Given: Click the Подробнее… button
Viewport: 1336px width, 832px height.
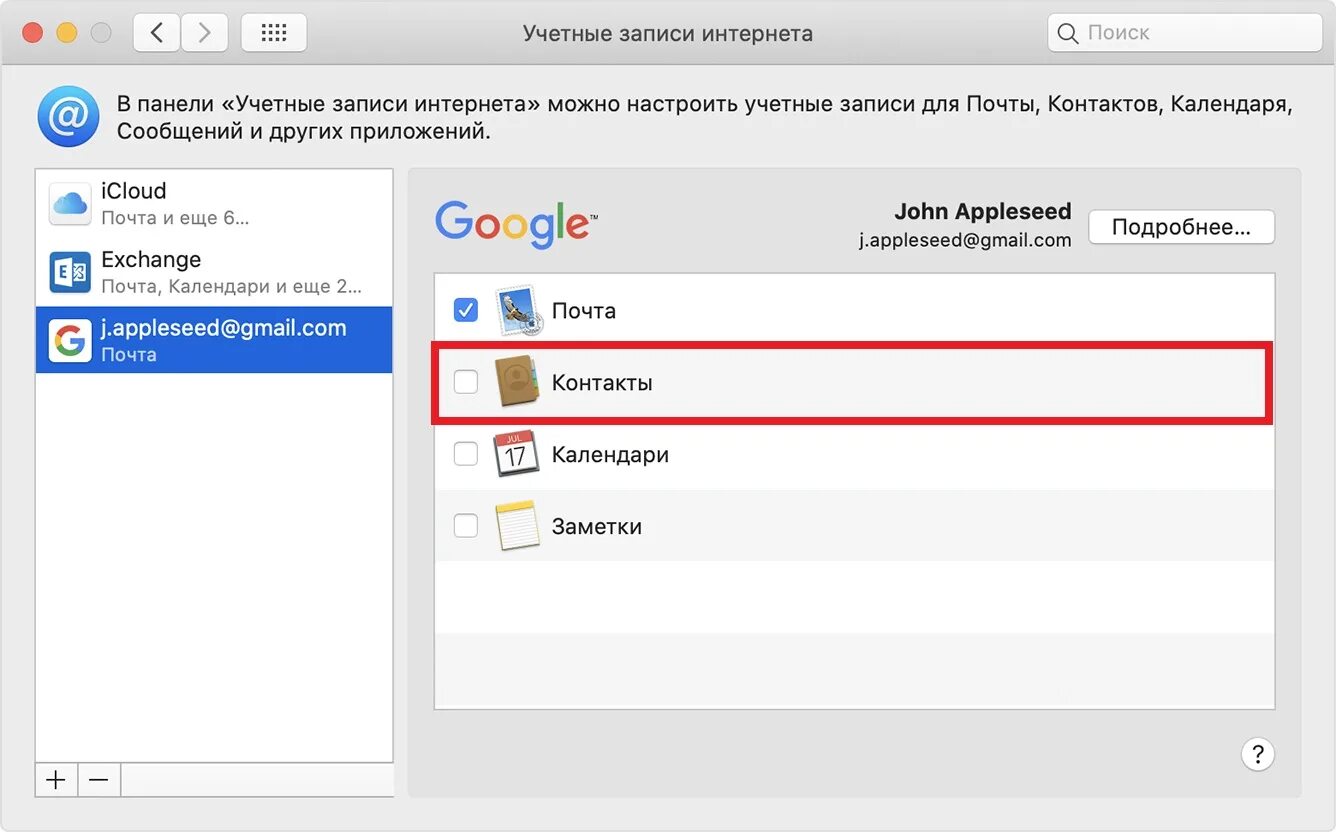Looking at the screenshot, I should (1181, 227).
